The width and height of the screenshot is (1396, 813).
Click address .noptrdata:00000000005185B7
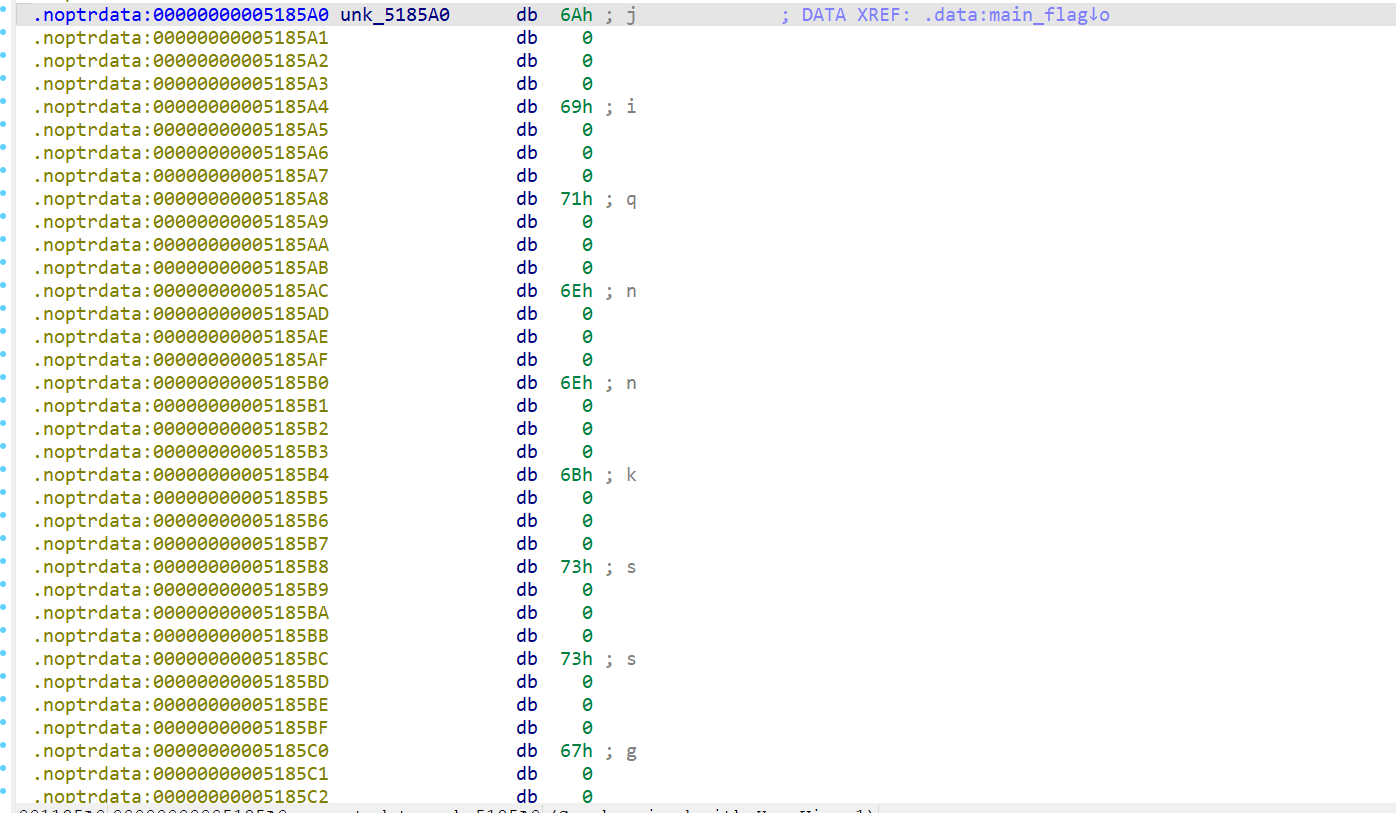(181, 544)
